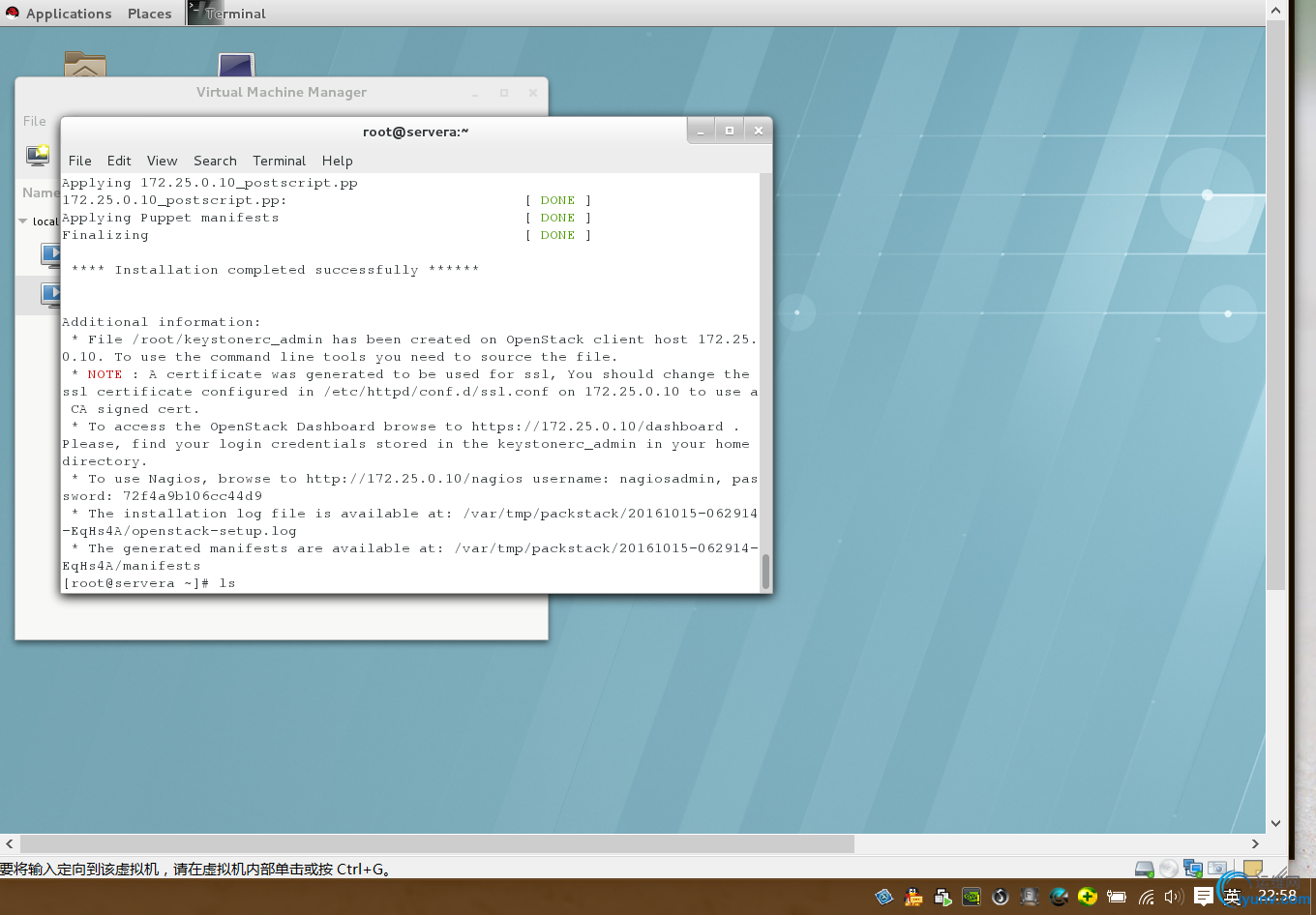
Task: Open the notification center icon
Action: click(1203, 897)
